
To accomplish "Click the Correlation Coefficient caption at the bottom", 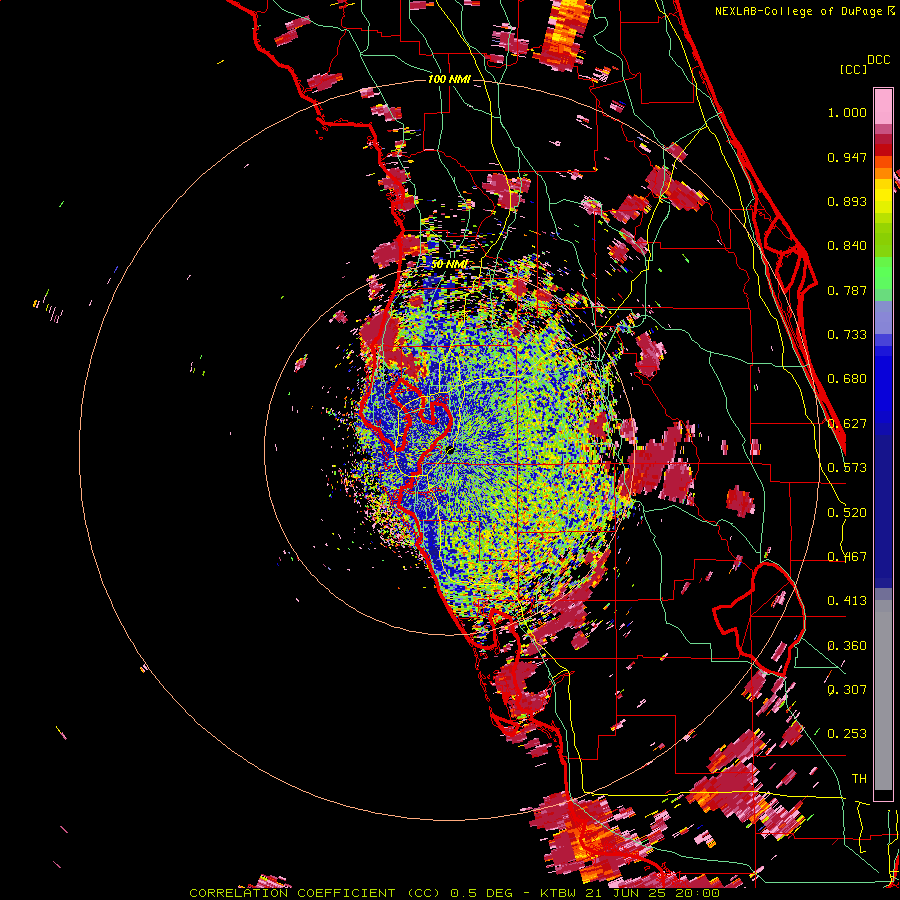I will (455, 893).
